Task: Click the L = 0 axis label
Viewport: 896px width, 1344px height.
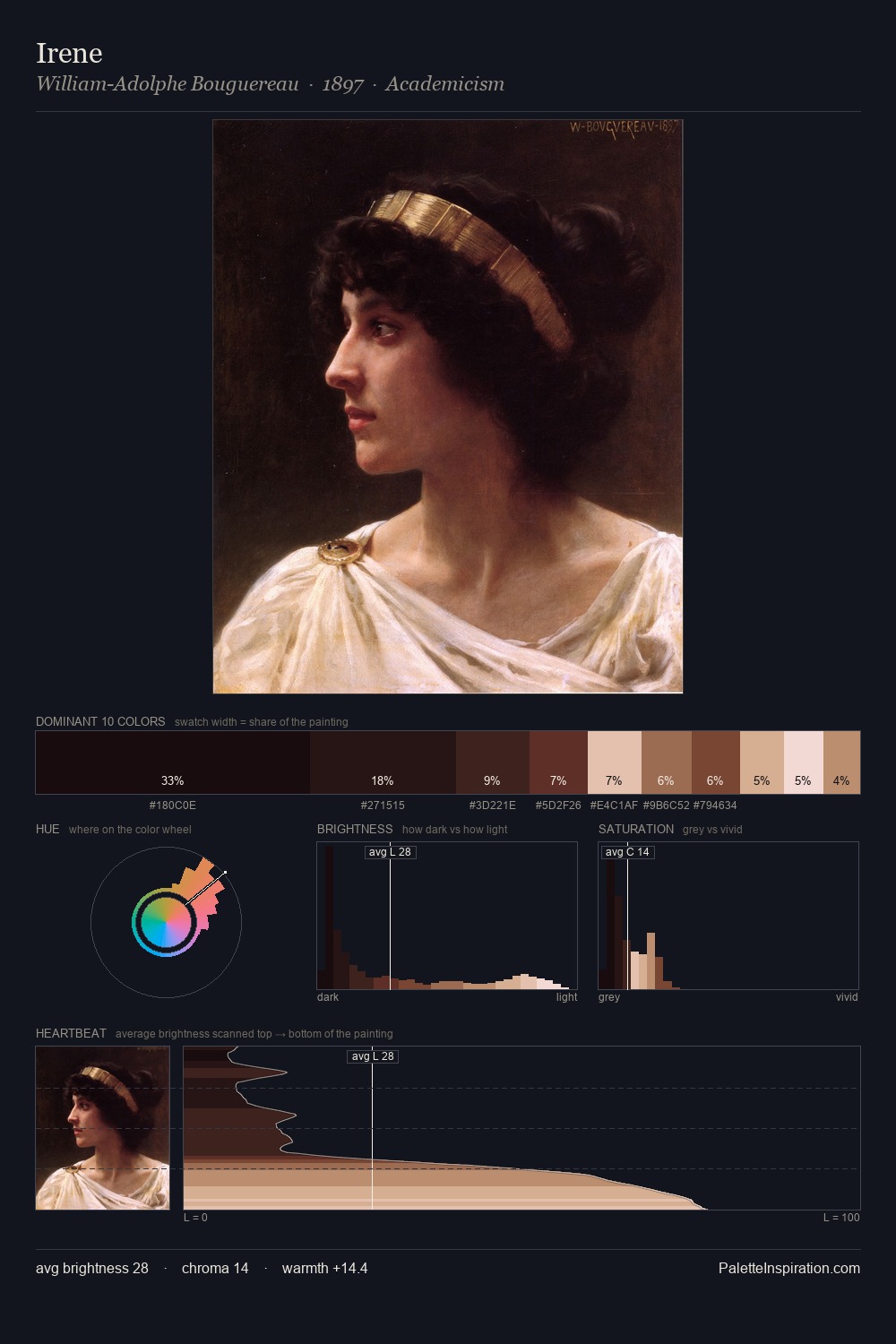Action: 195,1218
